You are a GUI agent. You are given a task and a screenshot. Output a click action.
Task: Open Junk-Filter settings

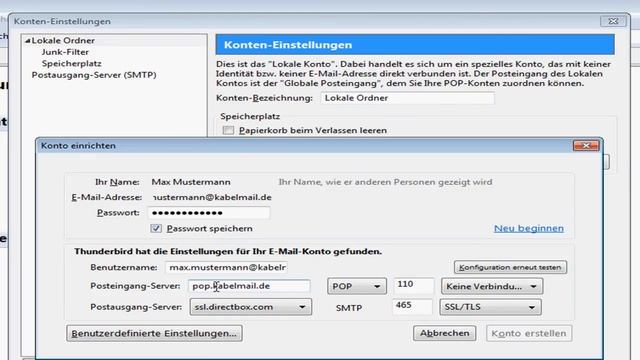click(x=65, y=52)
